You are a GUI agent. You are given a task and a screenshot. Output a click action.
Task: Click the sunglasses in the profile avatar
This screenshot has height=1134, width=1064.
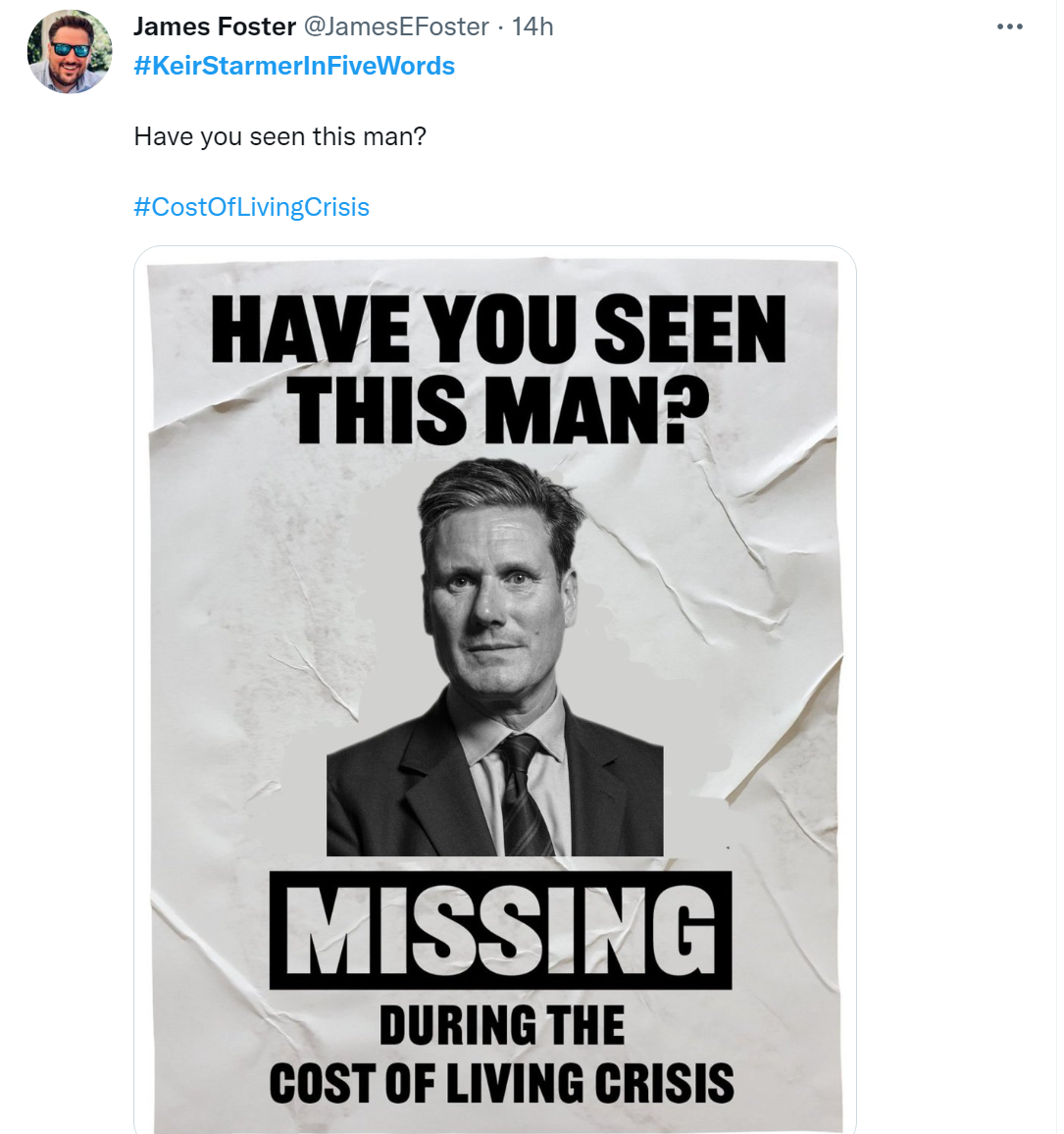coord(71,48)
